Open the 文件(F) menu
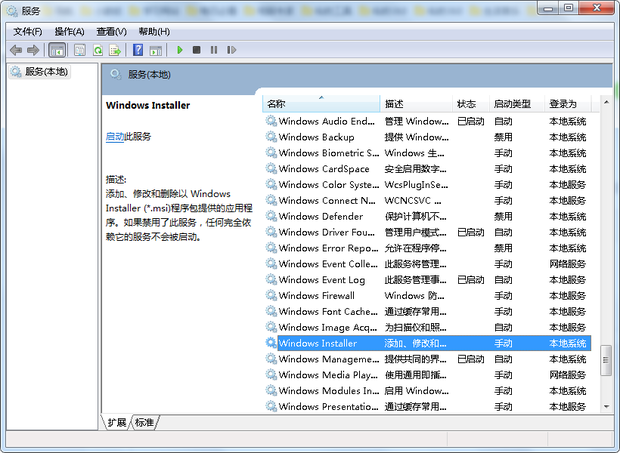The image size is (620, 453). (28, 31)
